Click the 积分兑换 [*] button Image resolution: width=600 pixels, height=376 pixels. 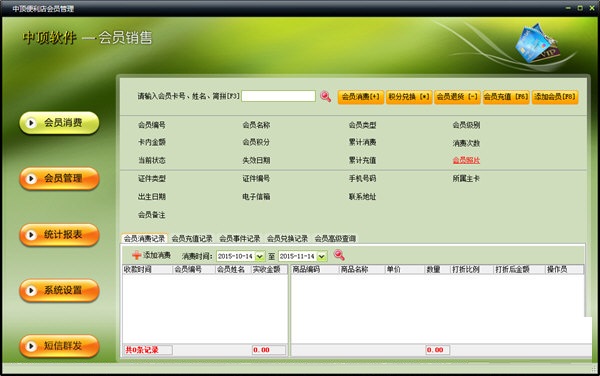409,97
